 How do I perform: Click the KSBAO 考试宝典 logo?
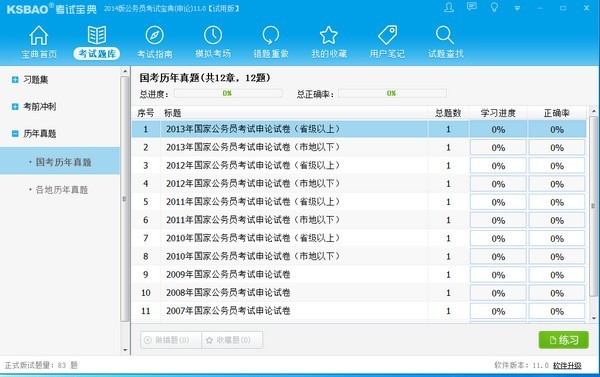click(52, 8)
